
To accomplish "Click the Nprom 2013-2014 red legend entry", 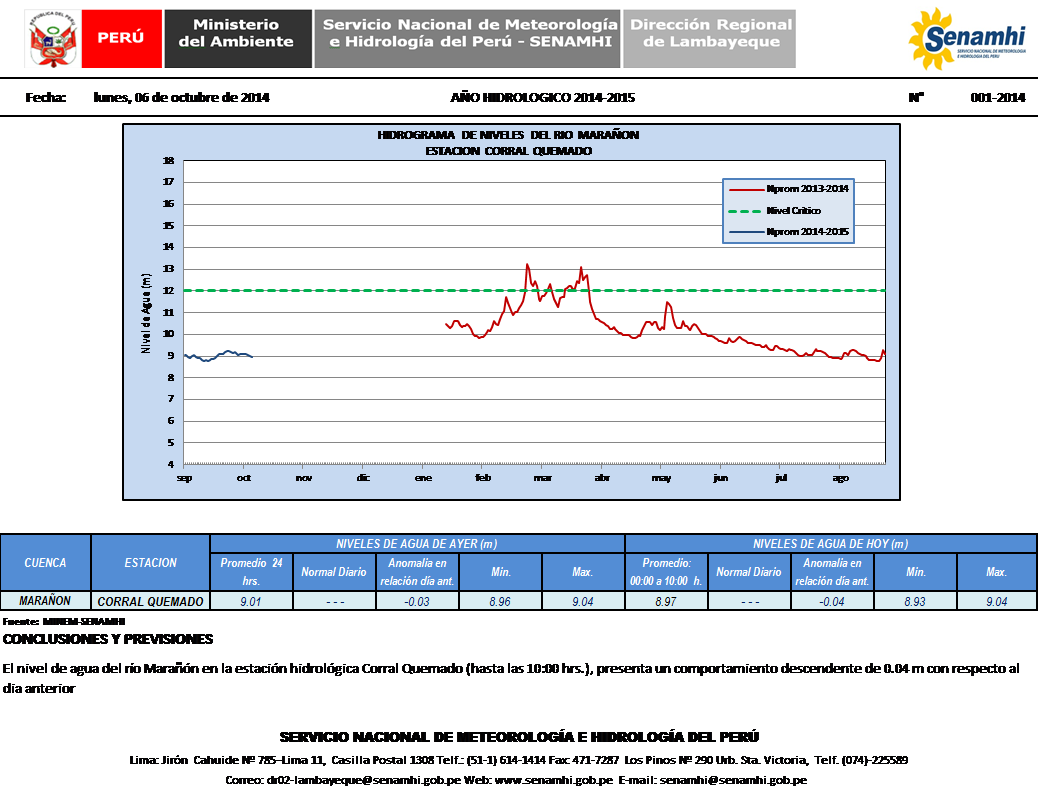I will [789, 188].
